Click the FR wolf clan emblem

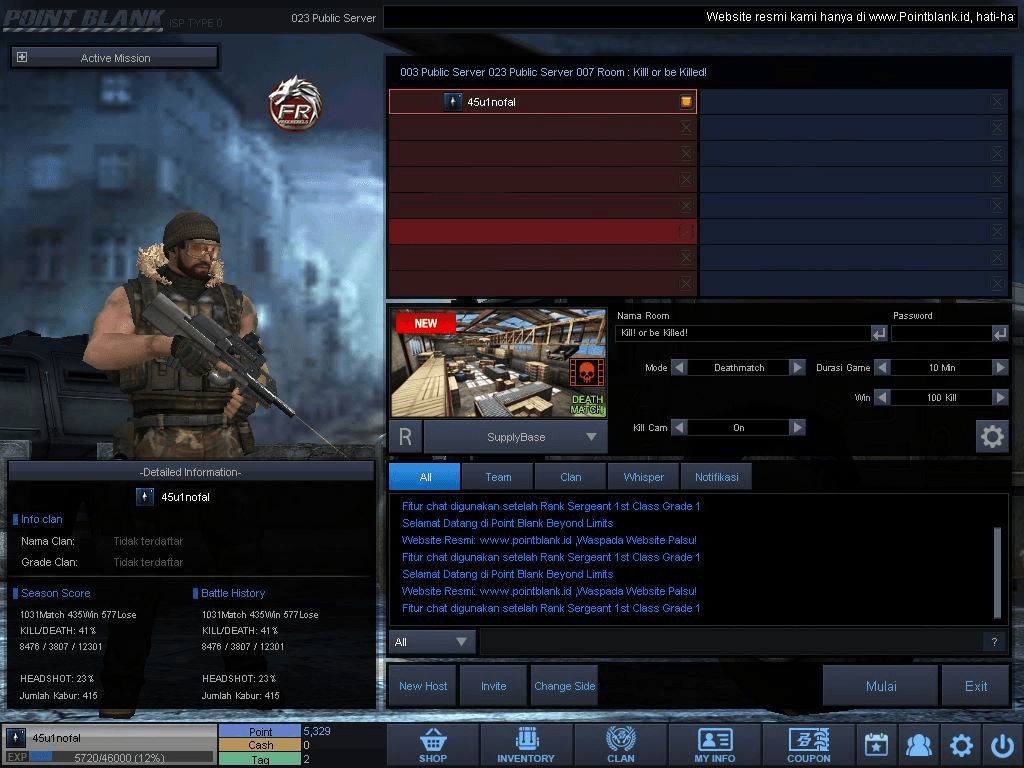pyautogui.click(x=295, y=104)
